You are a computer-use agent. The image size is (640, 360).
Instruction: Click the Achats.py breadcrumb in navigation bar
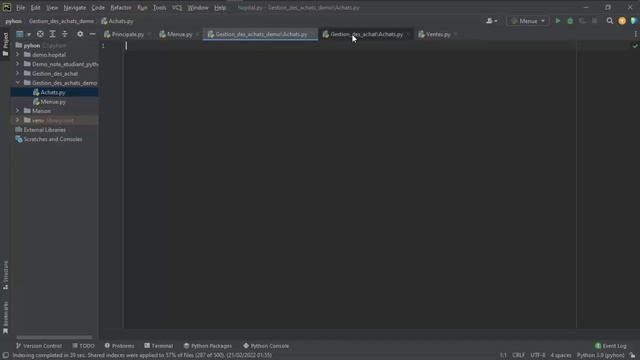(117, 21)
